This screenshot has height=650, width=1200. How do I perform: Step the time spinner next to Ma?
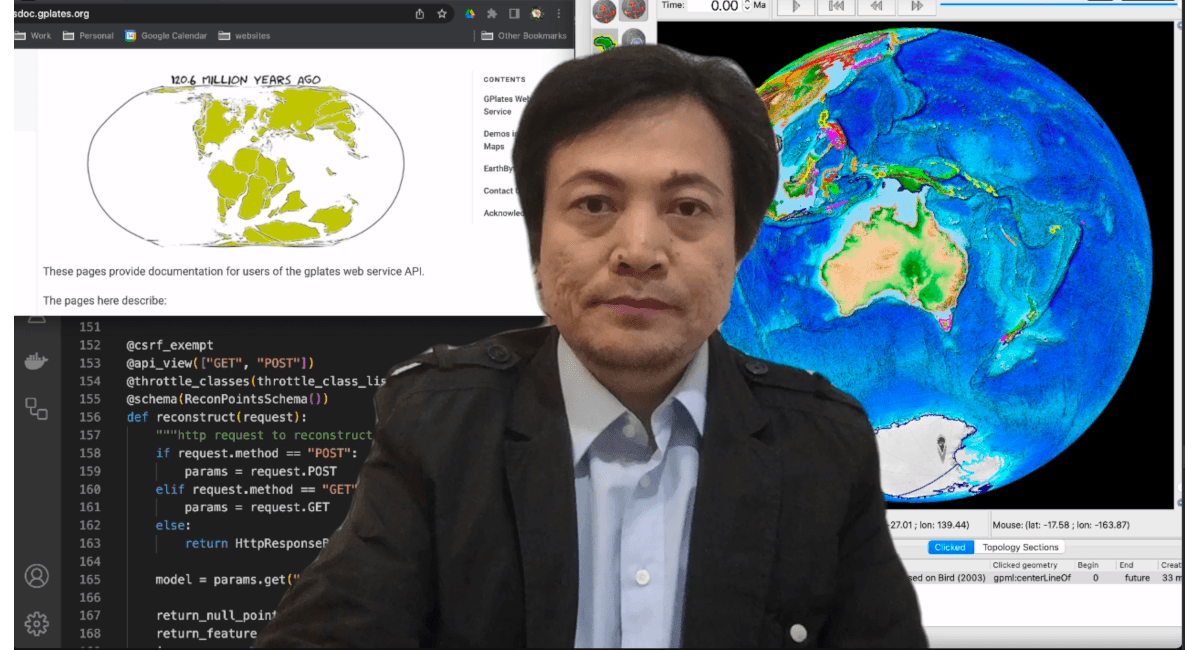[x=746, y=6]
